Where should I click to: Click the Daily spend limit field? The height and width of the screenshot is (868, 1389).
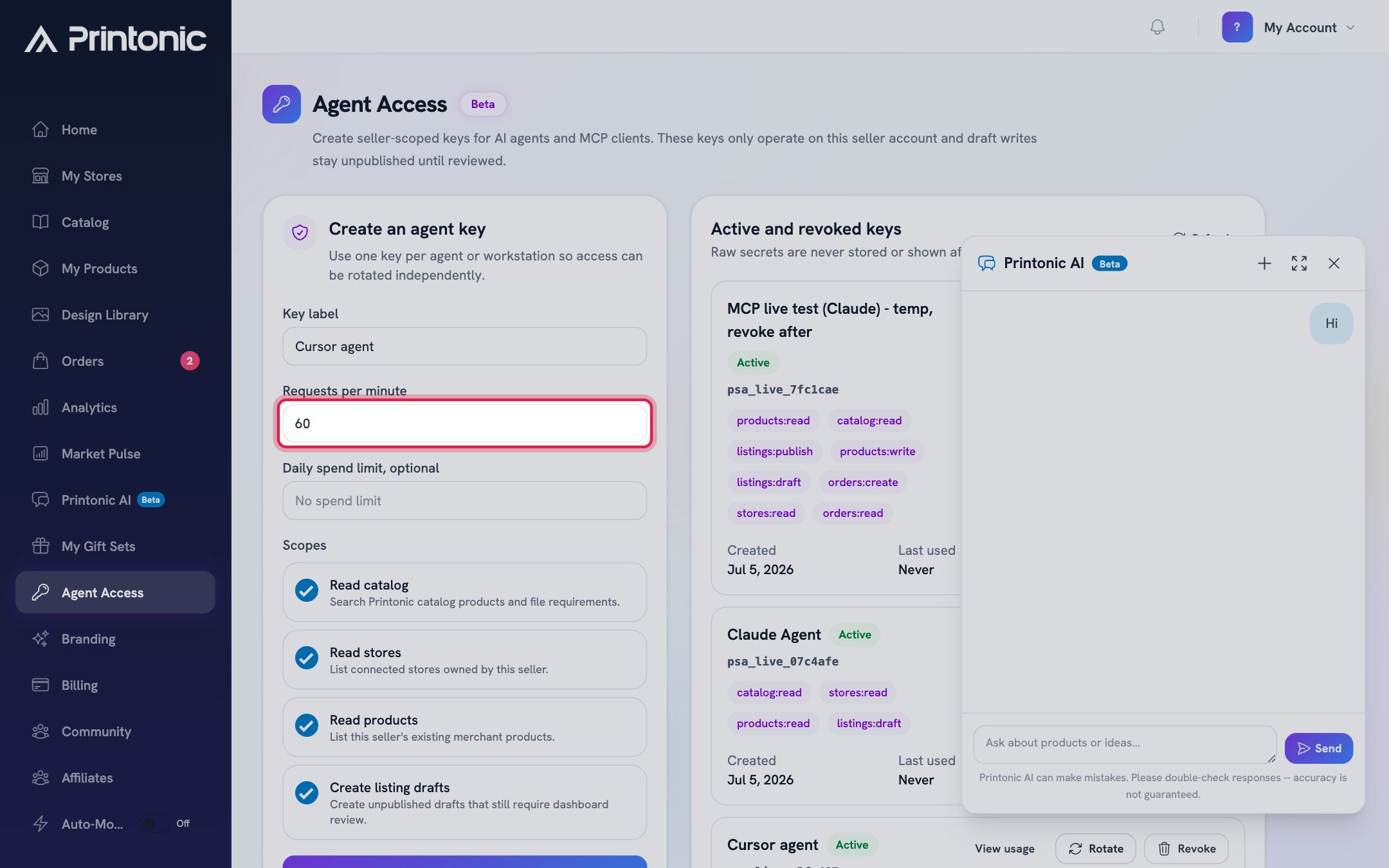point(464,501)
